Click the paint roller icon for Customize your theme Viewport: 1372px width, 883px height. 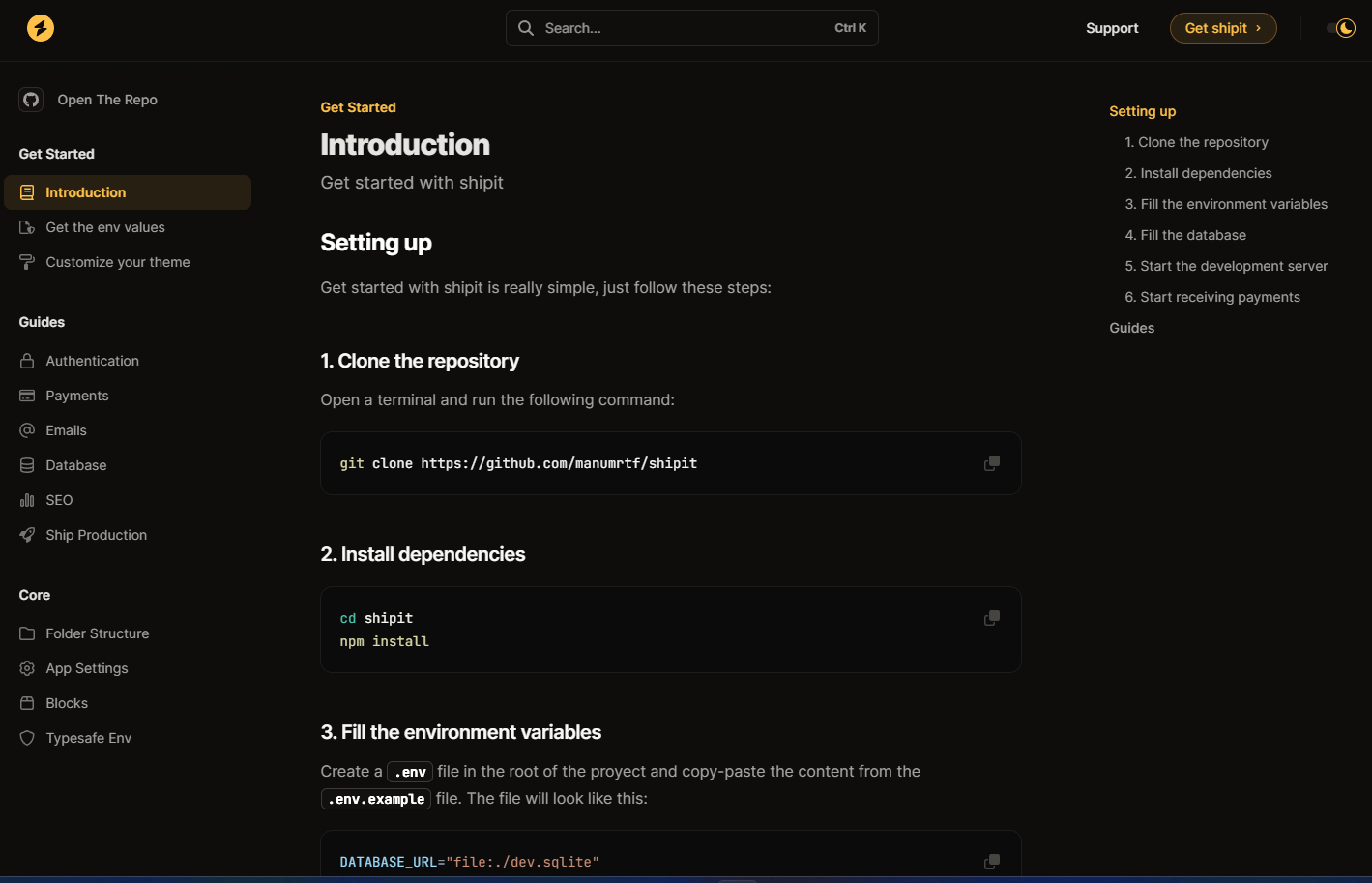coord(27,262)
